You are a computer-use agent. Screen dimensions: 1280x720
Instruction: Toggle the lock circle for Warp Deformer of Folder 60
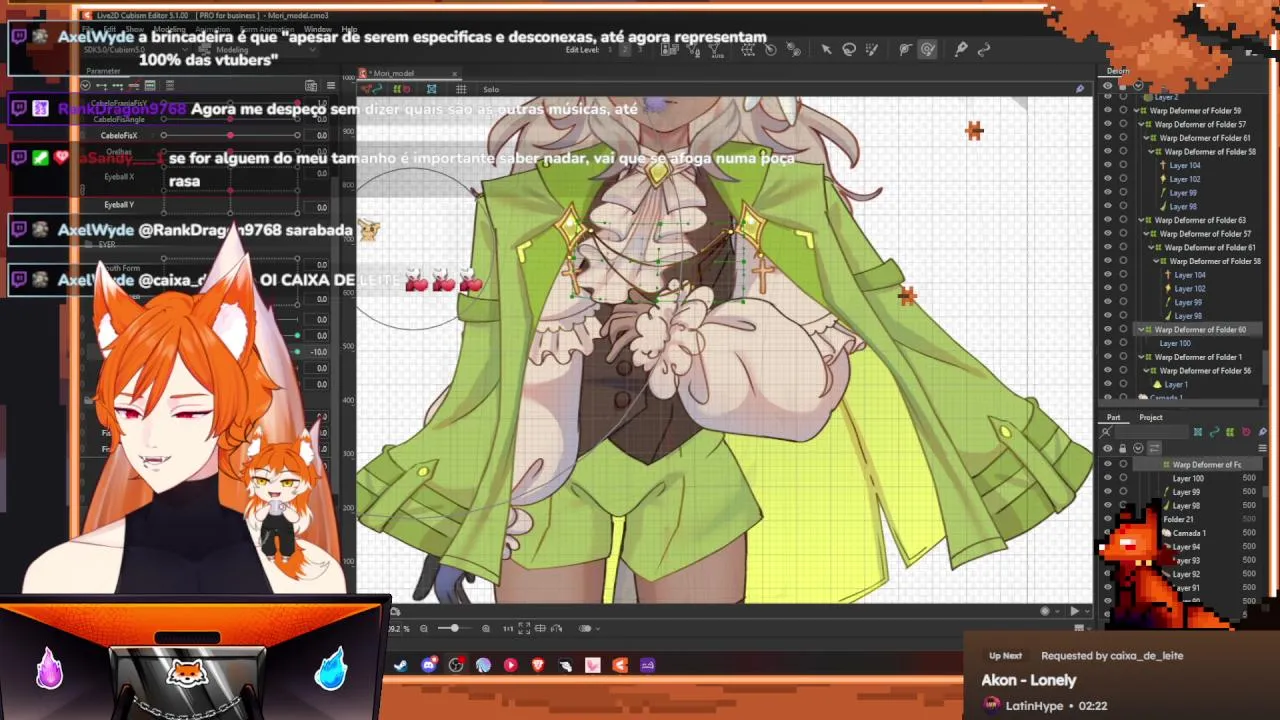(1123, 329)
